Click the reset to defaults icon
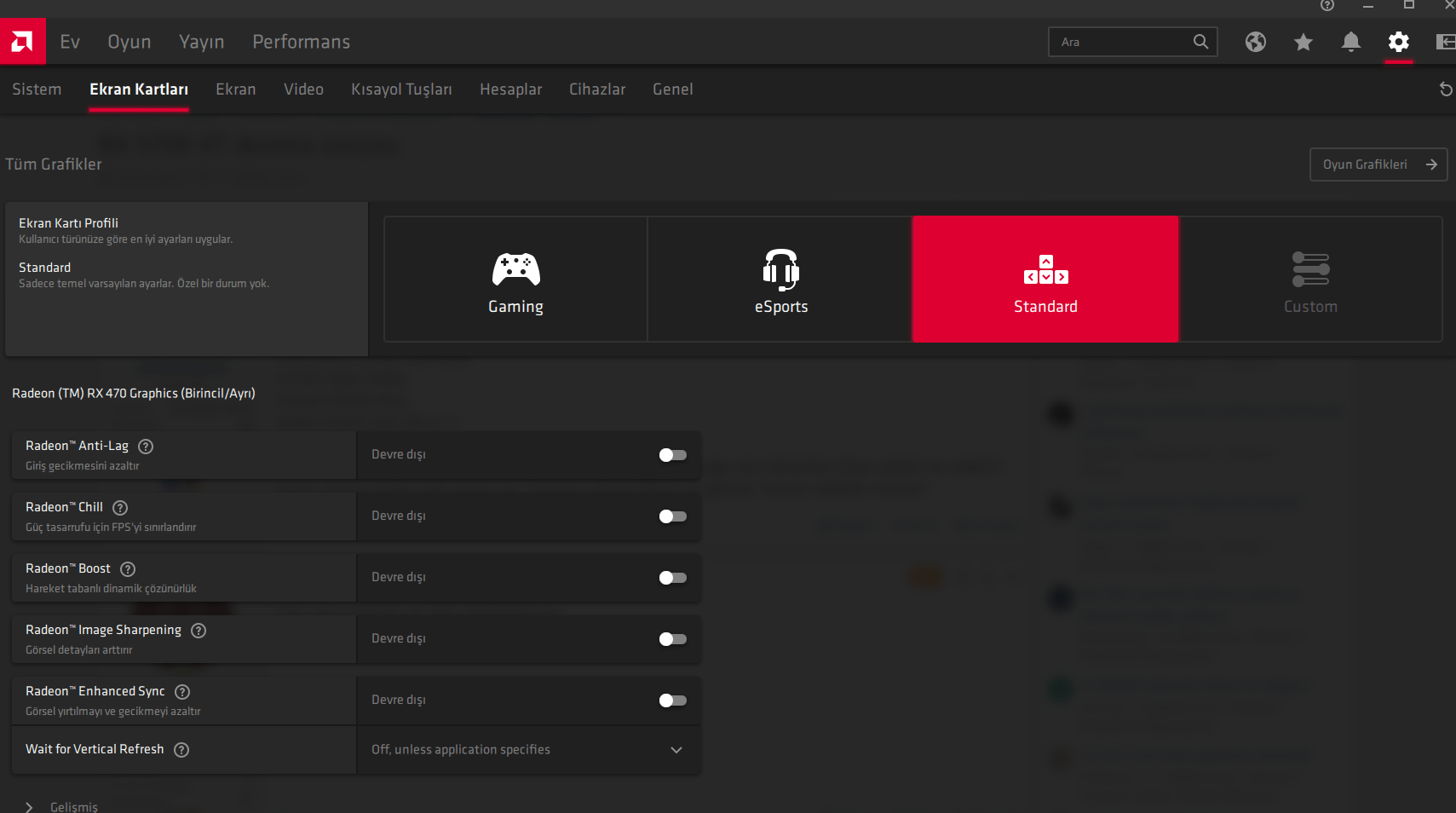Image resolution: width=1456 pixels, height=813 pixels. click(x=1446, y=89)
